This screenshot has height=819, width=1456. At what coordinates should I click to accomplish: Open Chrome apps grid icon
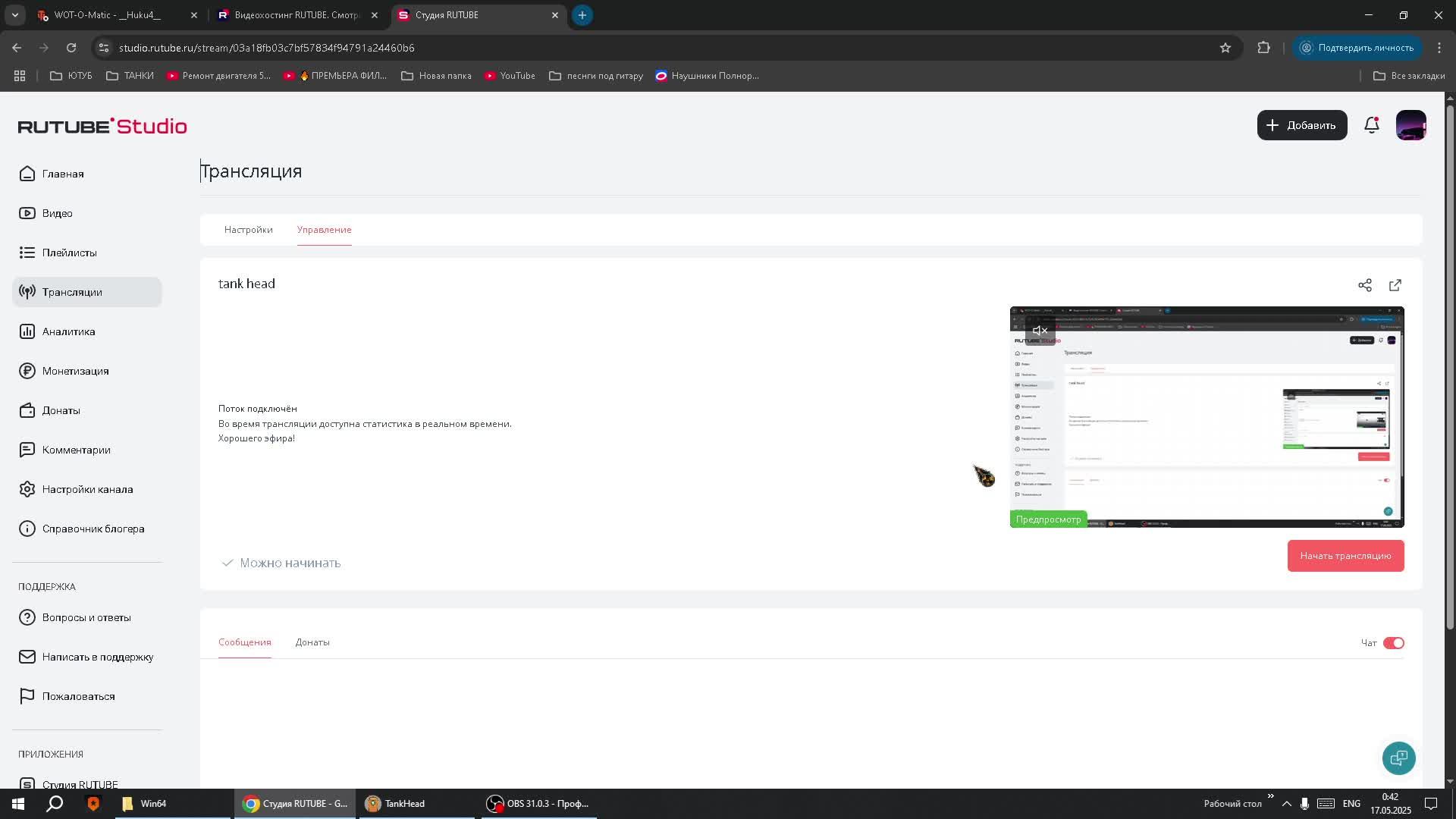(x=20, y=76)
